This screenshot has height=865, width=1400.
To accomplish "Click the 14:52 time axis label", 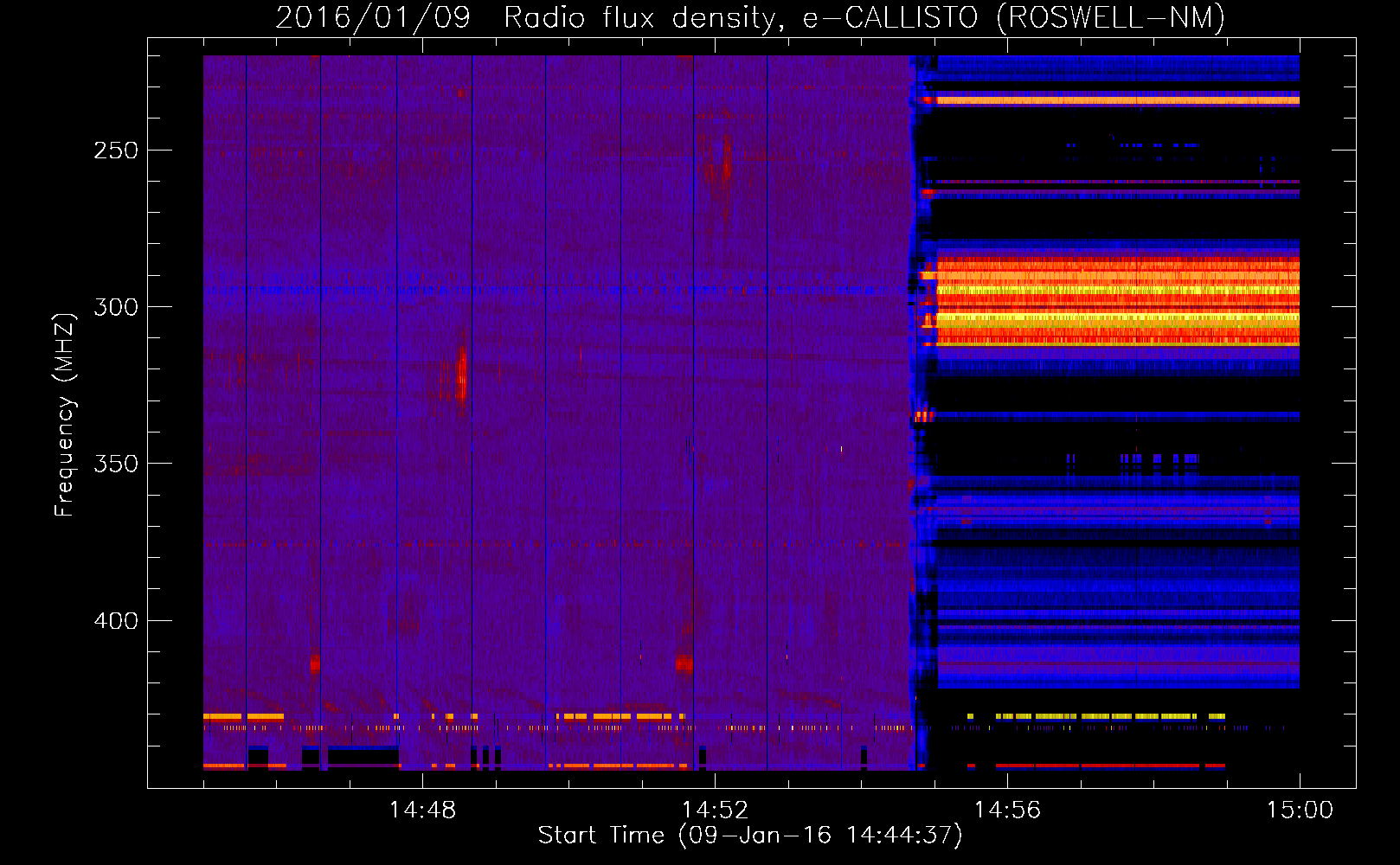I will click(715, 811).
